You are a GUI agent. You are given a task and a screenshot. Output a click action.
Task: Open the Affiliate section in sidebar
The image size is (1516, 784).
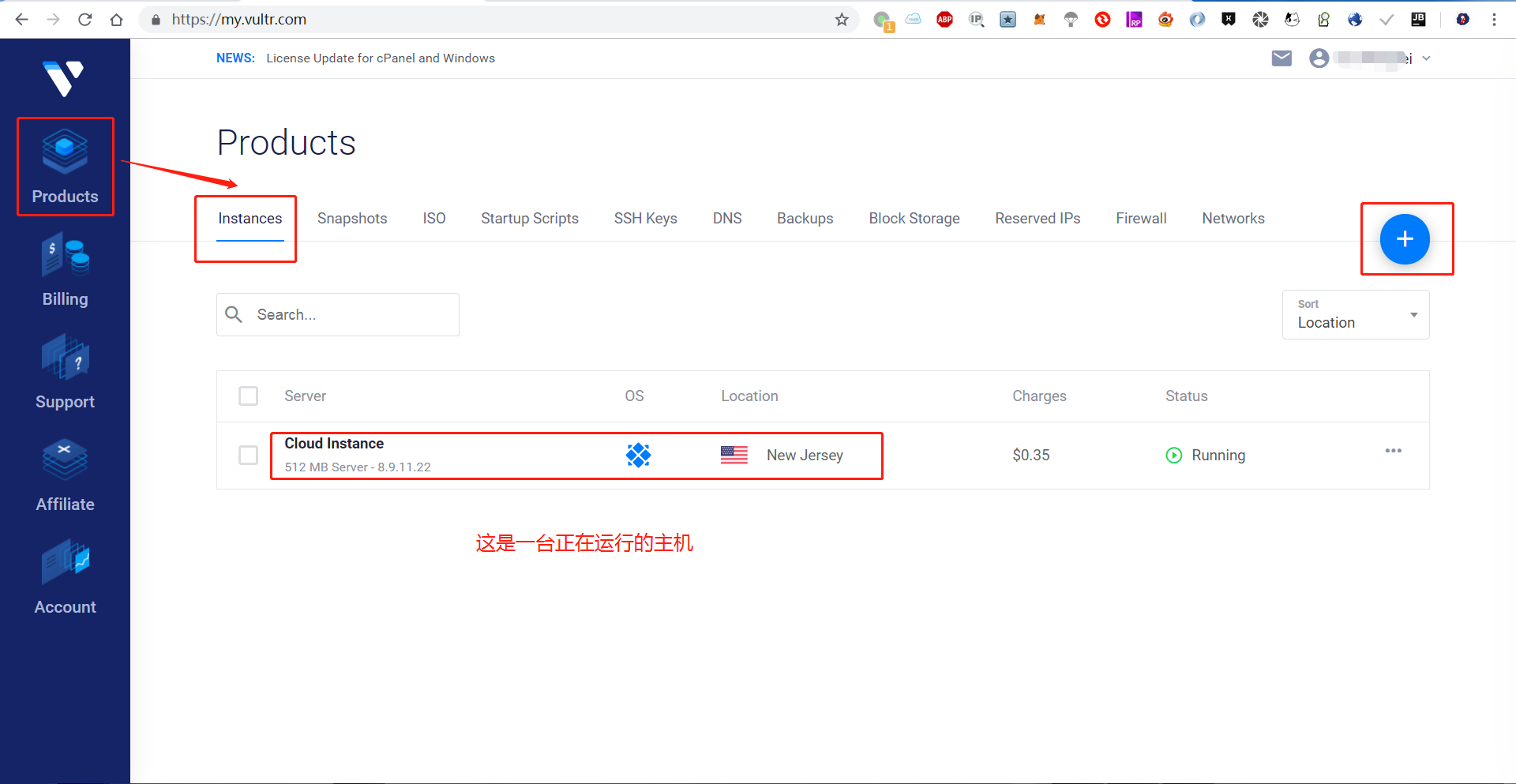65,475
